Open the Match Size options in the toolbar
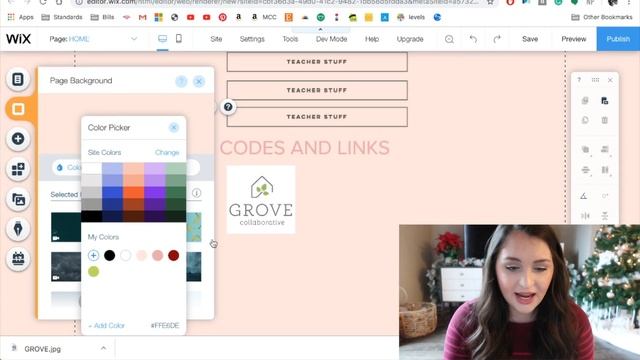The width and height of the screenshot is (640, 360). (605, 170)
